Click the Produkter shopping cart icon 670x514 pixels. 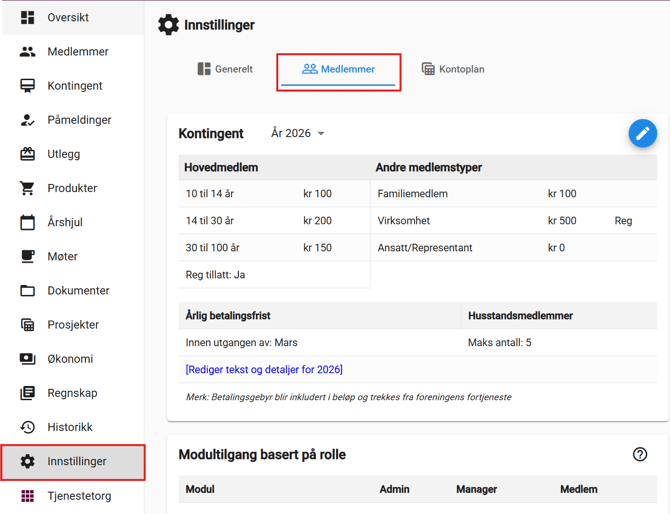[27, 188]
